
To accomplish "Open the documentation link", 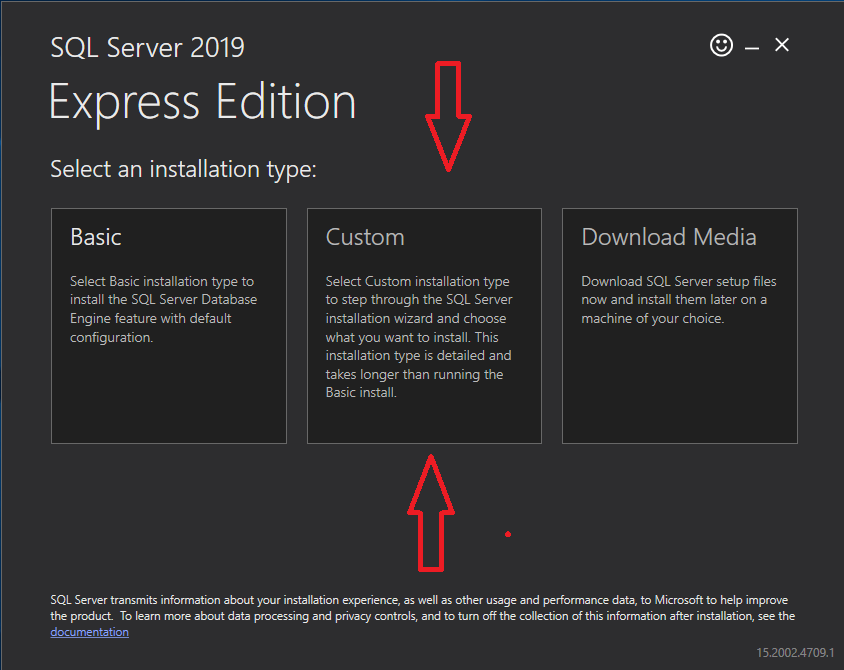I will [89, 632].
